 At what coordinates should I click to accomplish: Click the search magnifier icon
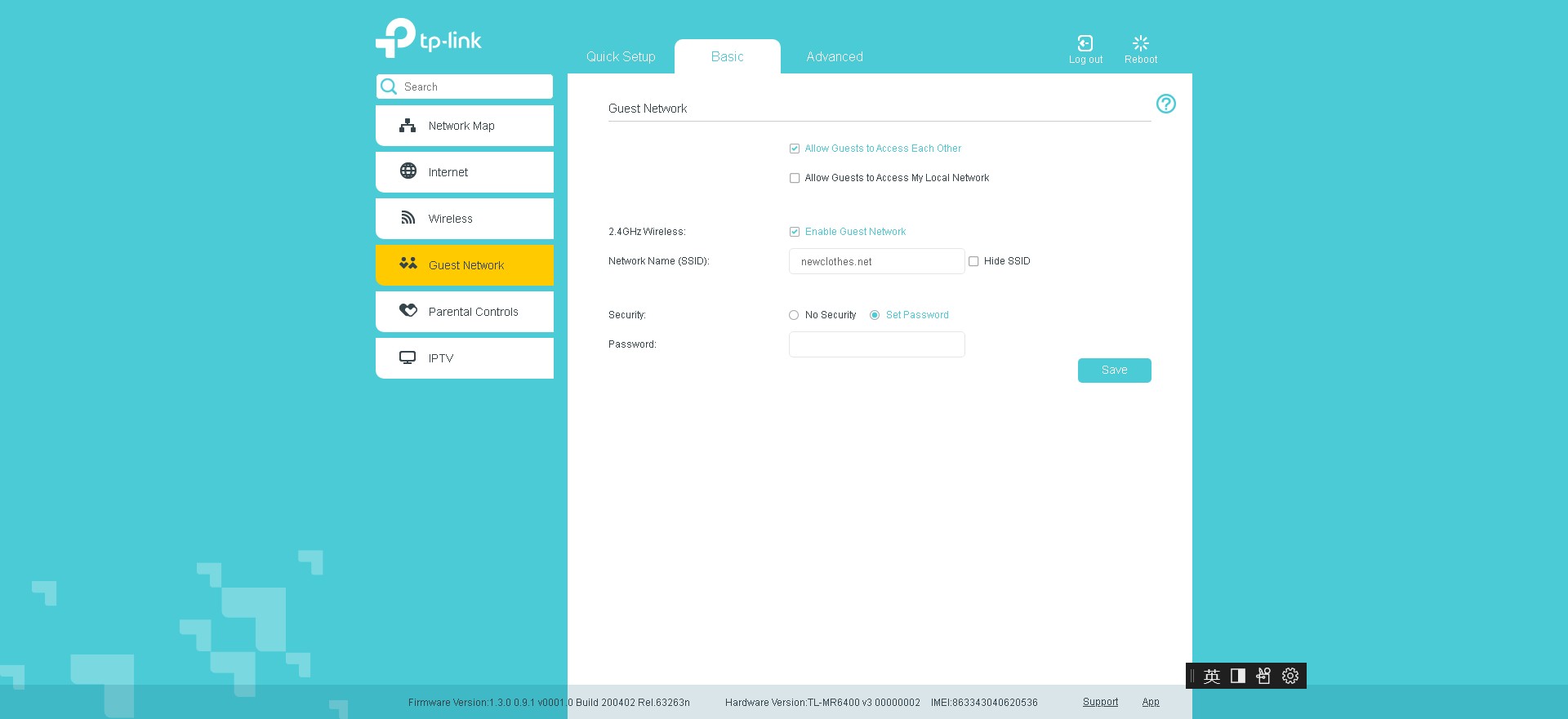pyautogui.click(x=389, y=87)
